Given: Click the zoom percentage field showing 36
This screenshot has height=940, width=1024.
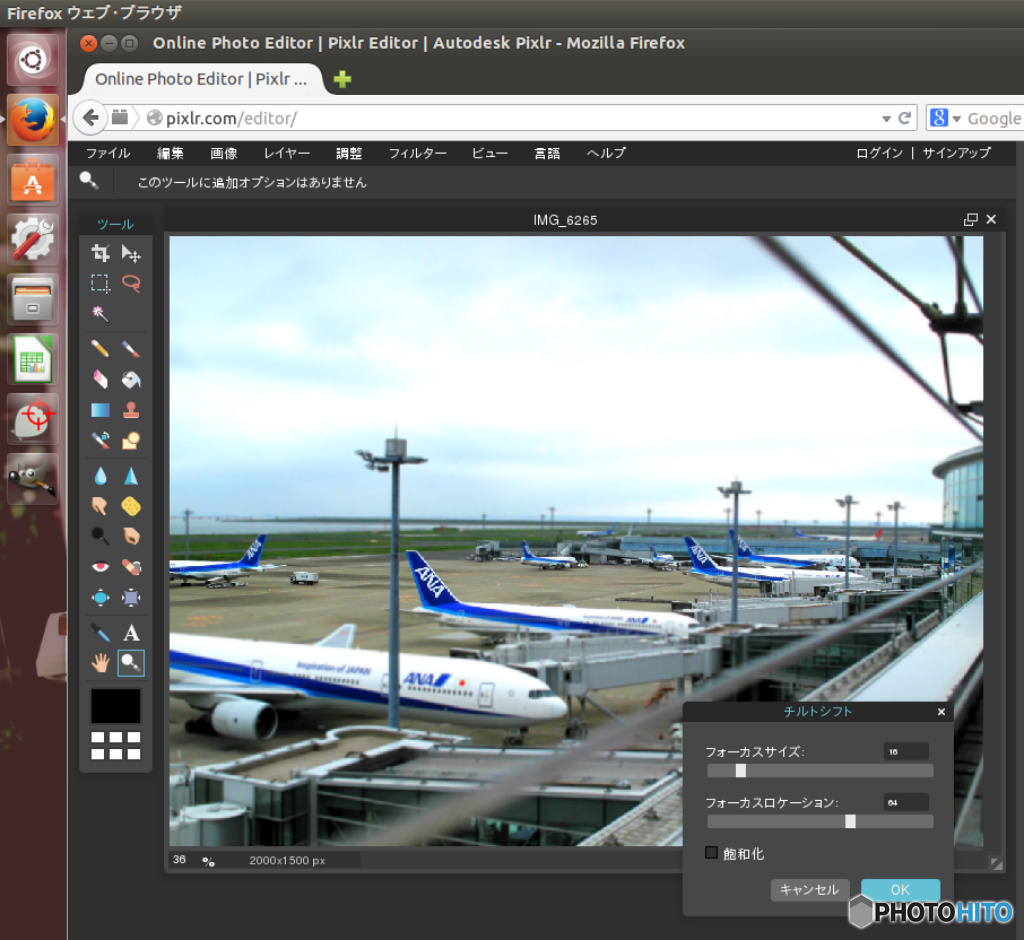Looking at the screenshot, I should tap(180, 860).
